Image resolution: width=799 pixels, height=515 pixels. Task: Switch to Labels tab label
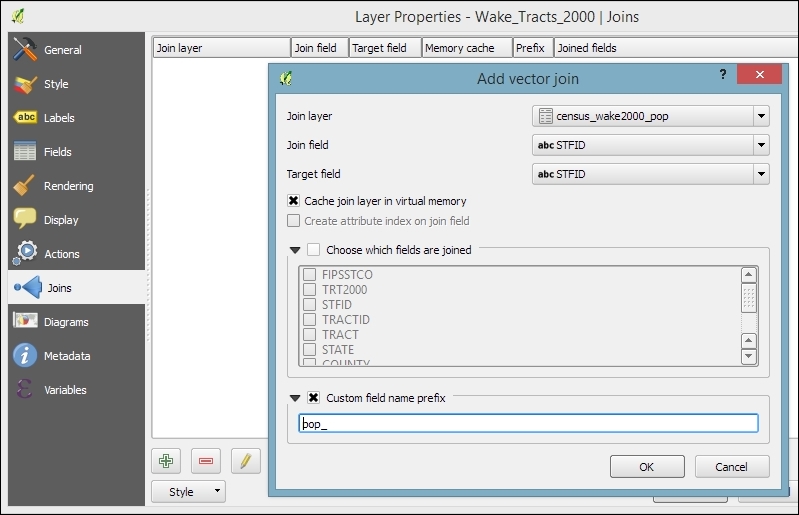[x=59, y=118]
